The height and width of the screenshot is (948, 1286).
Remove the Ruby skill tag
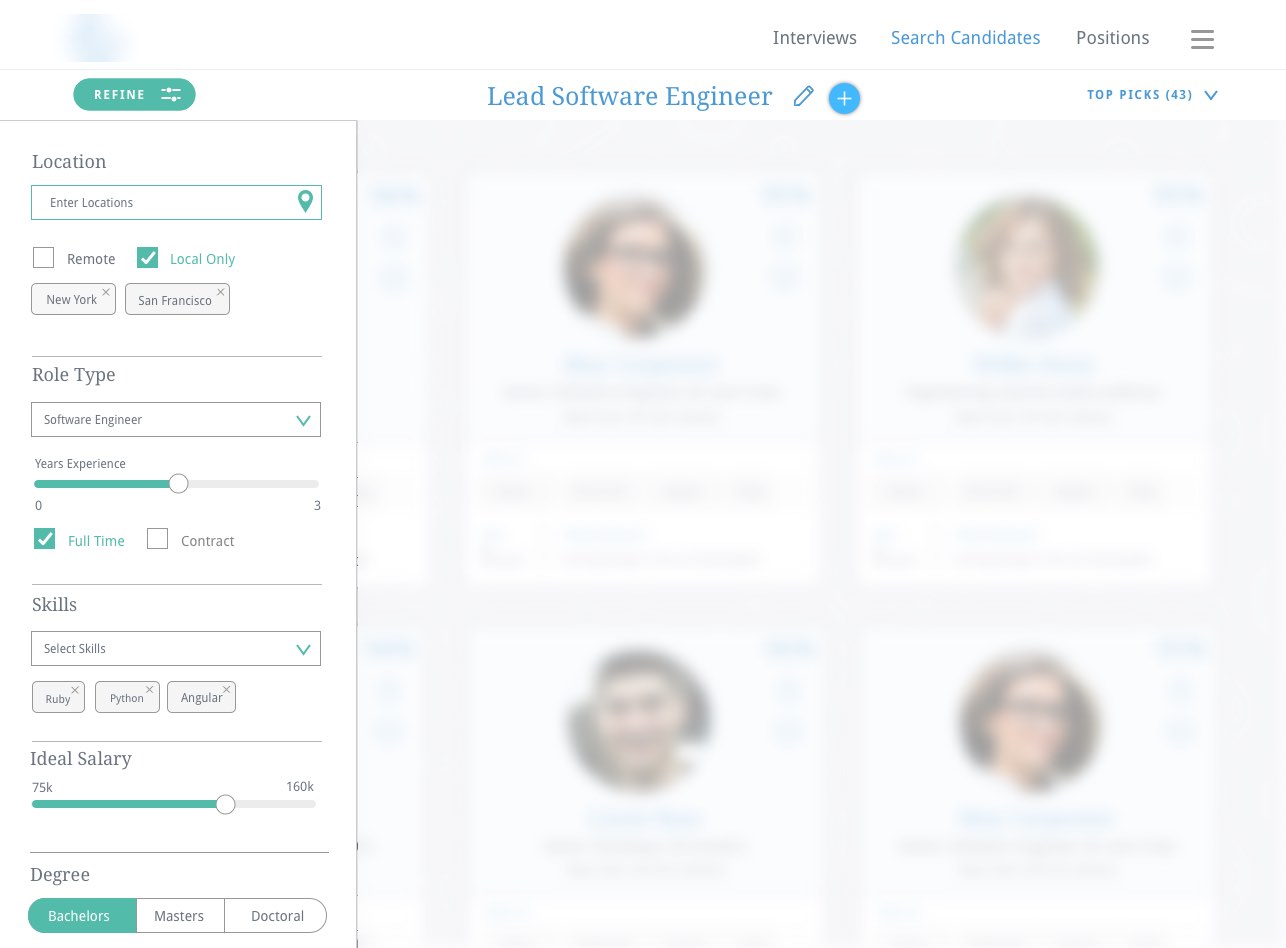75,690
